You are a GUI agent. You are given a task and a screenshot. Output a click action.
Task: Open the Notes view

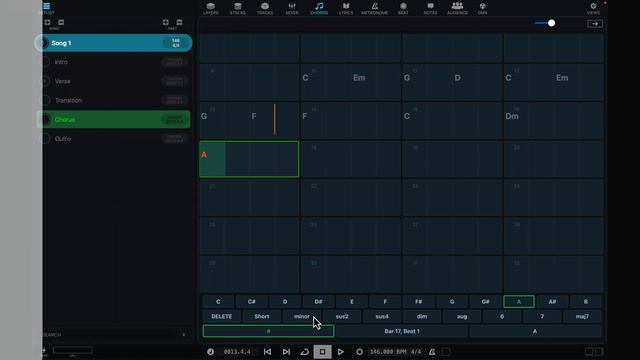430,8
